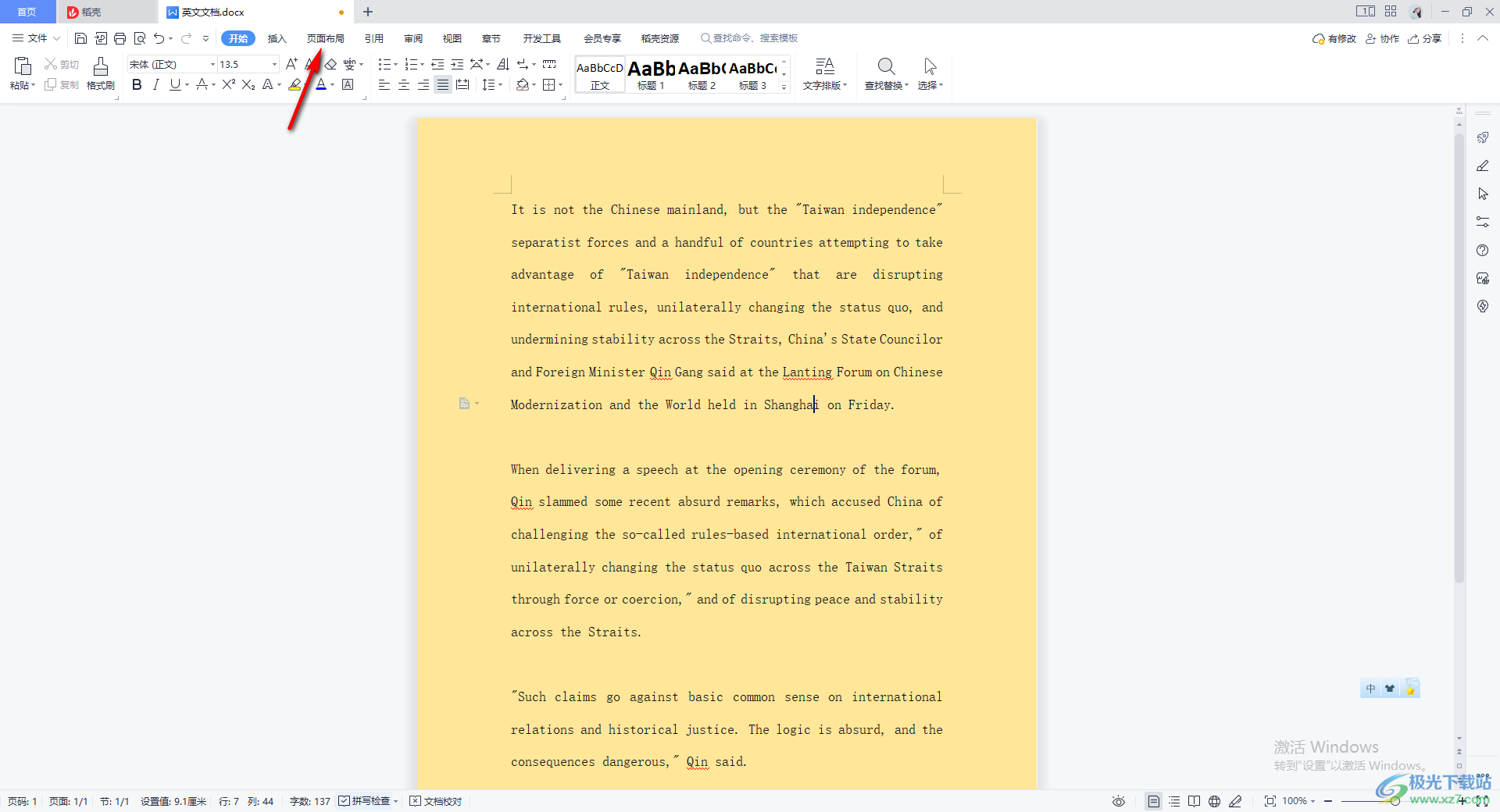This screenshot has height=812, width=1500.
Task: Click the Select cursor tool in ribbon
Action: pyautogui.click(x=930, y=73)
